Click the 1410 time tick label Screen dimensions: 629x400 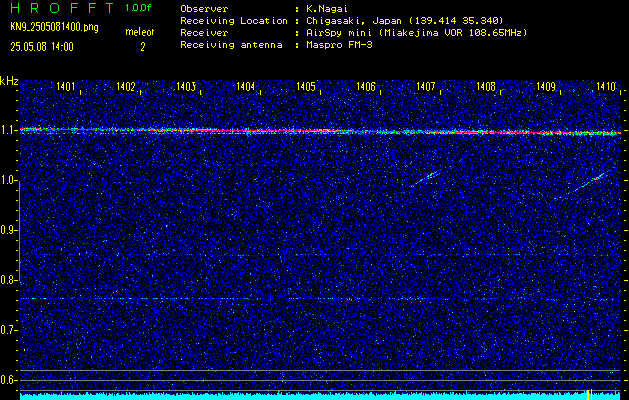point(606,86)
